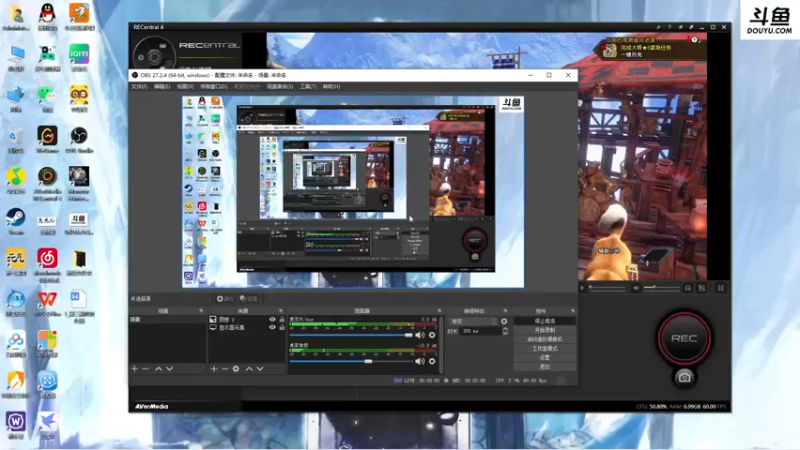Click the transition duration 300 ms field
The width and height of the screenshot is (800, 450).
point(479,331)
